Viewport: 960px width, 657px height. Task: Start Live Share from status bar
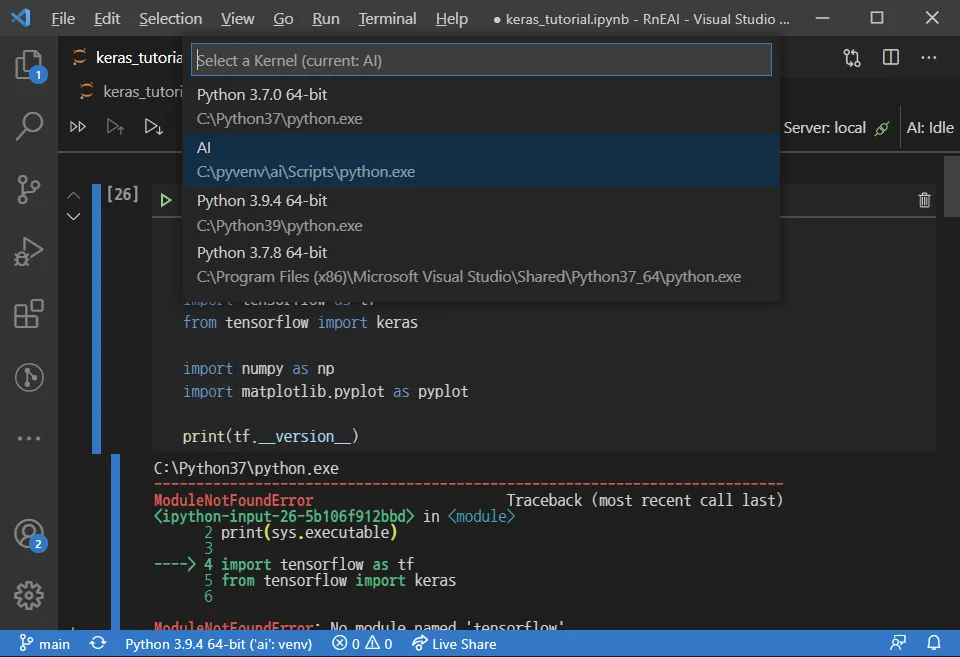click(454, 644)
